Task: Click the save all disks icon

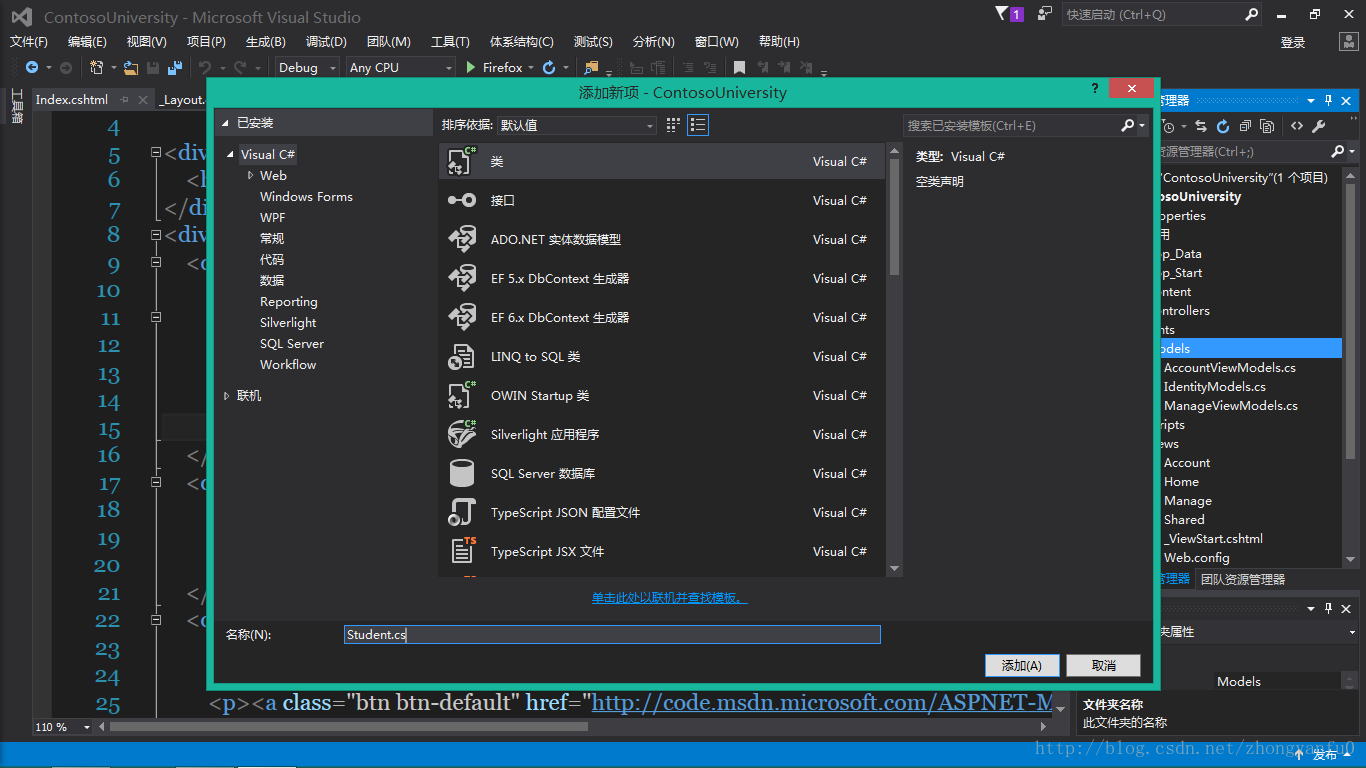Action: coord(175,67)
